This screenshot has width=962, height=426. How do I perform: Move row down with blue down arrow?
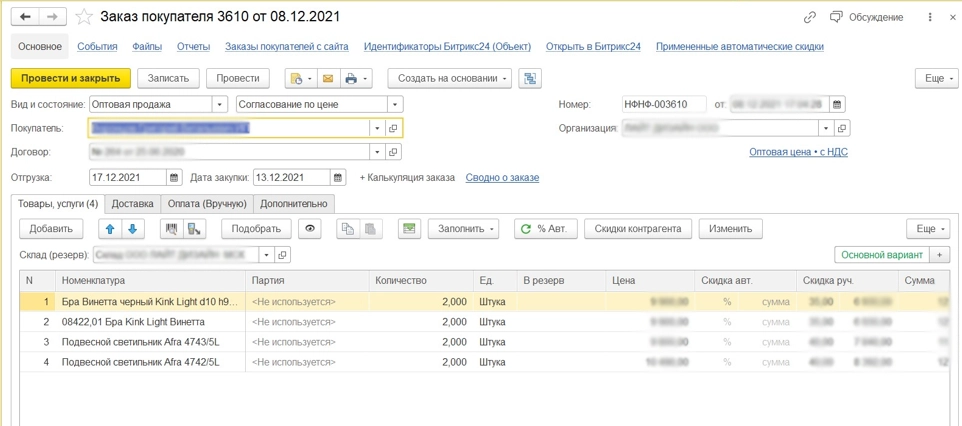132,229
